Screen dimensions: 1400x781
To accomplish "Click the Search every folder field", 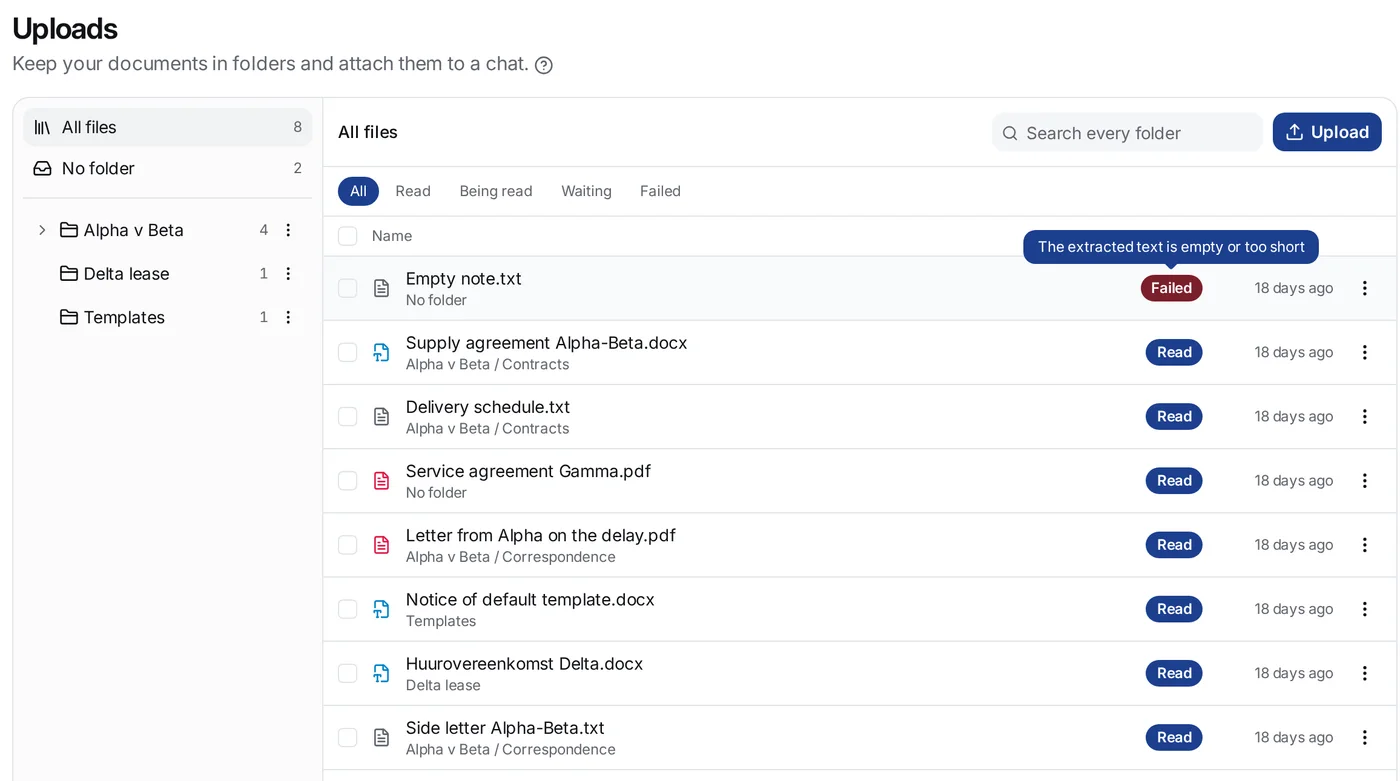I will coord(1127,133).
